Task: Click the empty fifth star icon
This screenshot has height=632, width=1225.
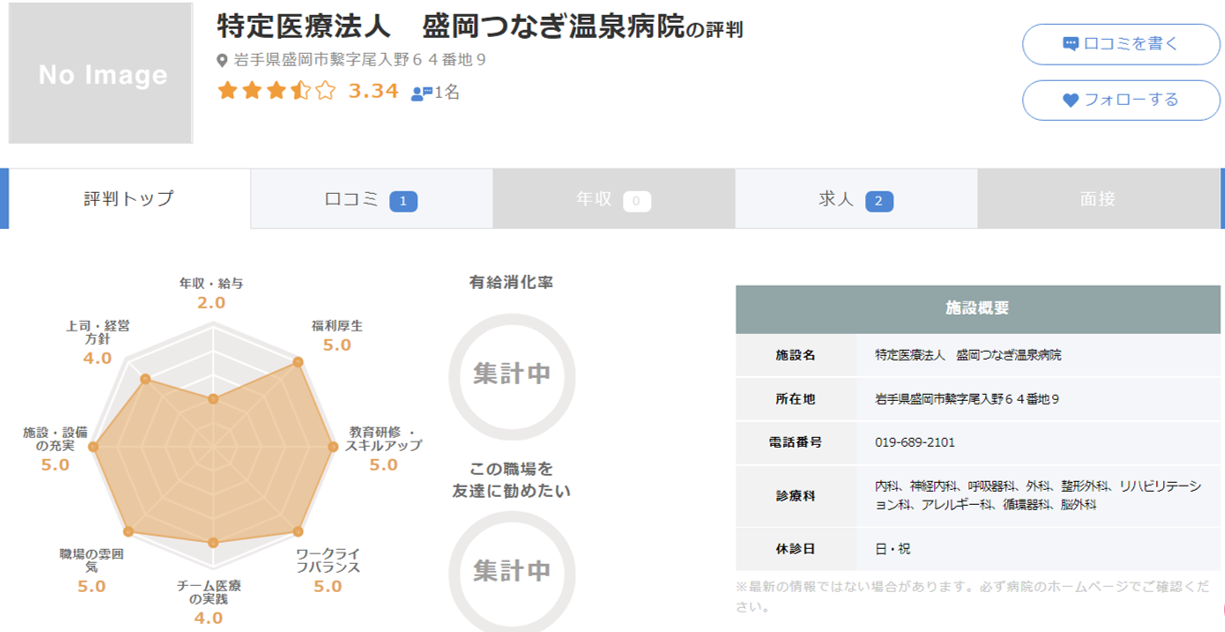Action: pos(323,91)
